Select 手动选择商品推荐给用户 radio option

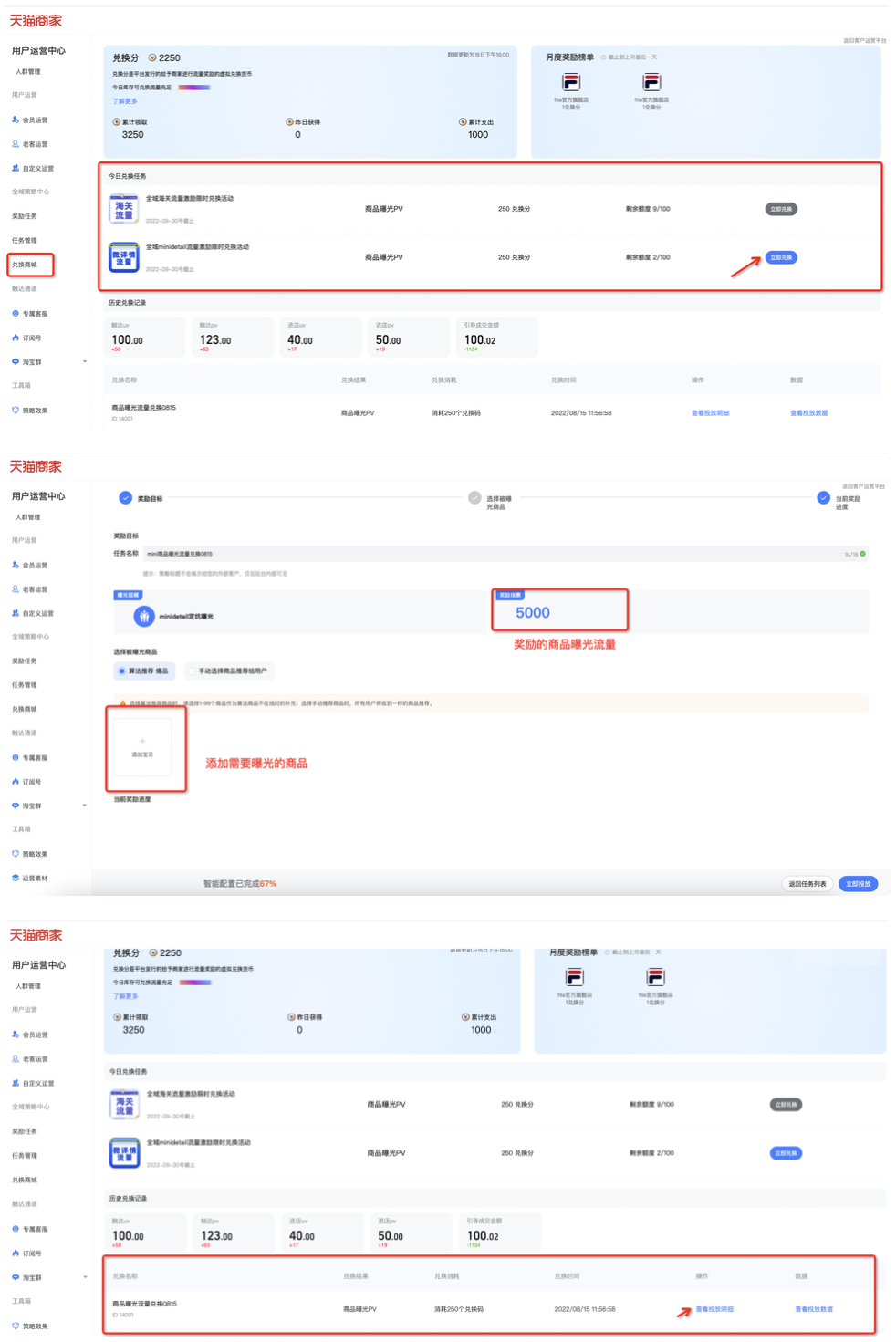(192, 671)
